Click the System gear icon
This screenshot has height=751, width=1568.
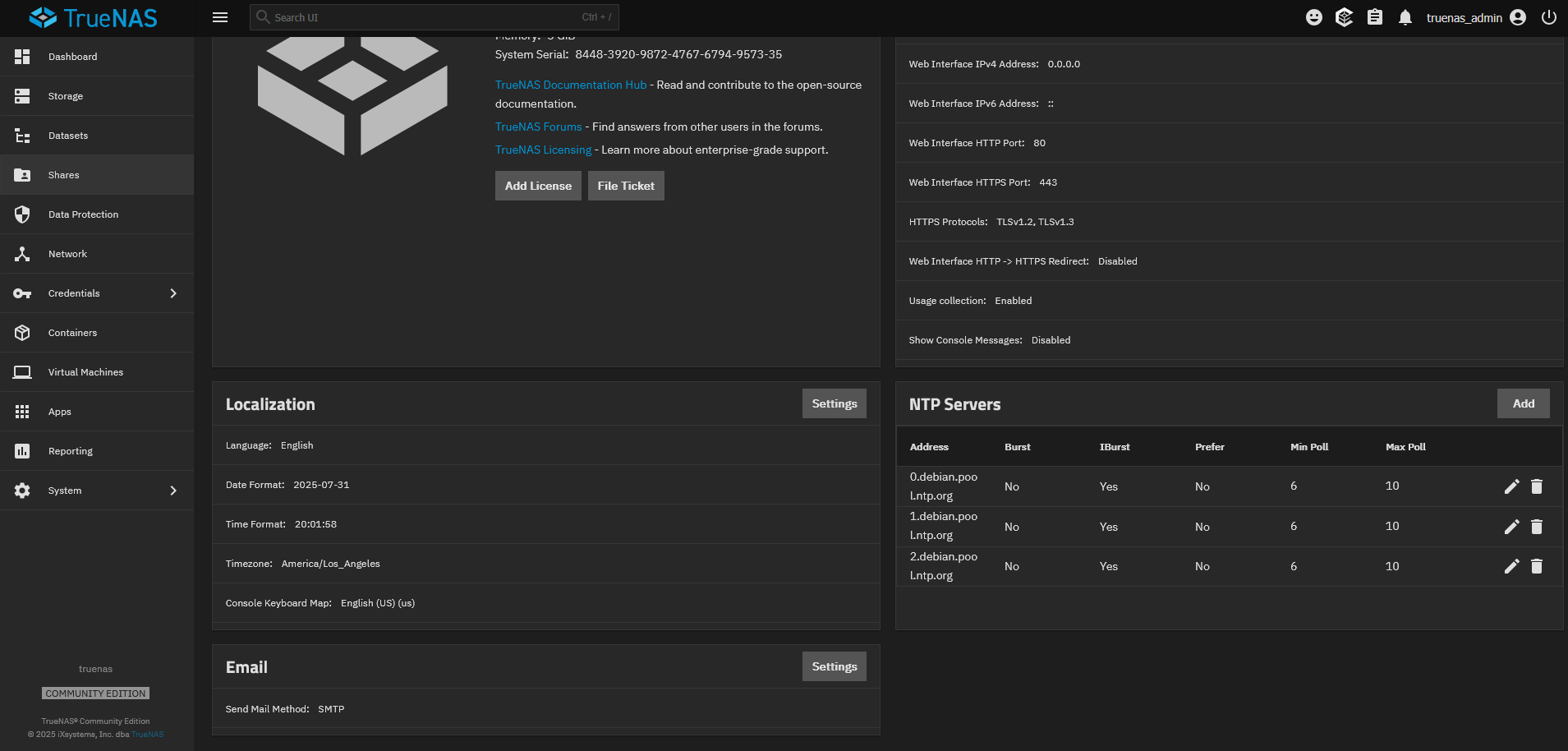click(22, 491)
